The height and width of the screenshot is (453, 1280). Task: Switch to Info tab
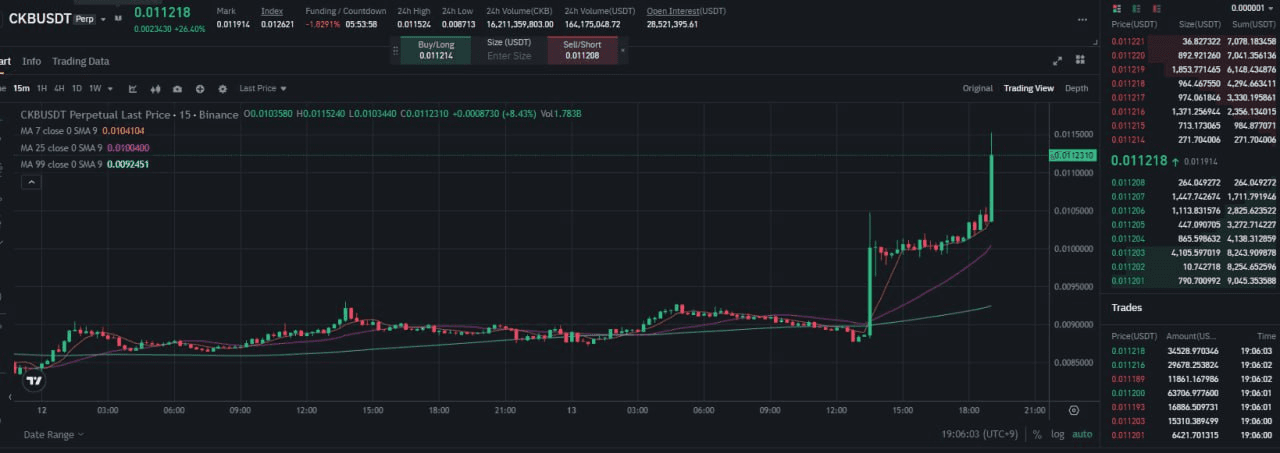click(32, 61)
